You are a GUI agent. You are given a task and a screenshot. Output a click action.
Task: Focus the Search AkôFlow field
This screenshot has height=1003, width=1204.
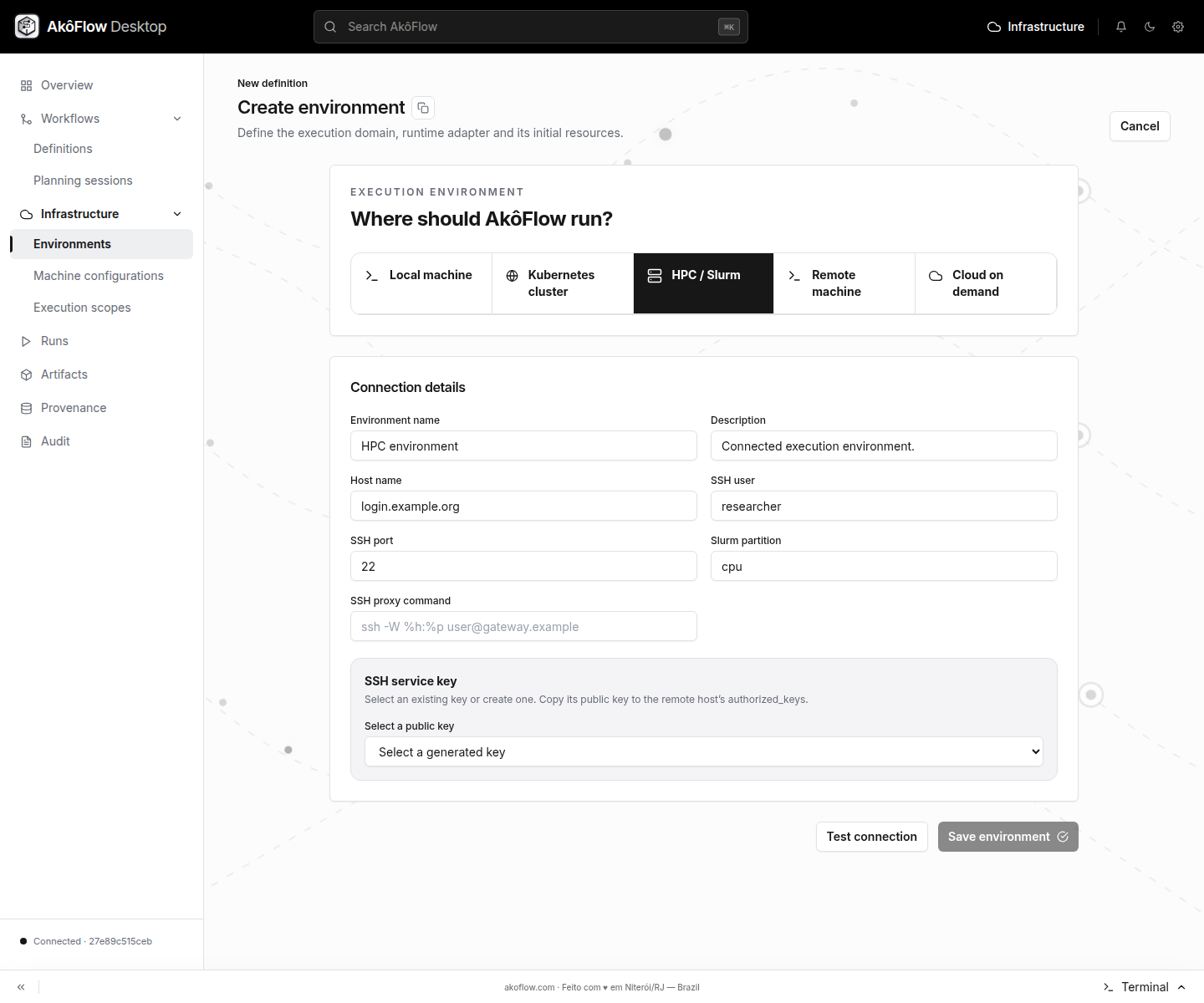531,27
